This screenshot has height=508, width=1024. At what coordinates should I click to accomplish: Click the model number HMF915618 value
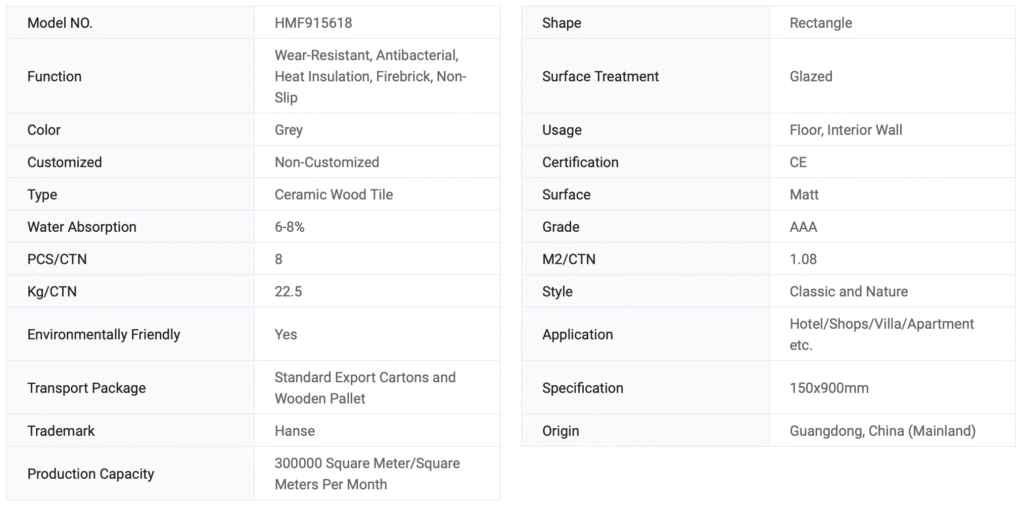coord(313,23)
